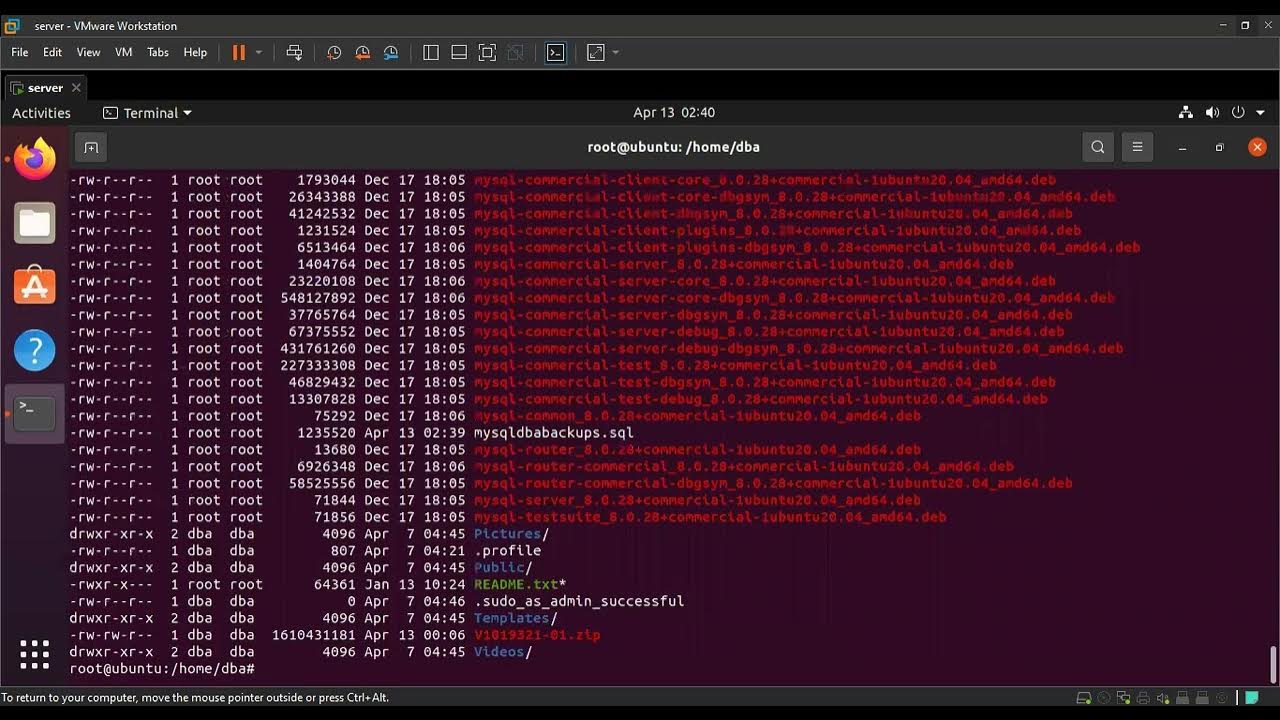Maximize the Ubuntu terminal window
Viewport: 1280px width, 720px height.
click(x=1219, y=147)
